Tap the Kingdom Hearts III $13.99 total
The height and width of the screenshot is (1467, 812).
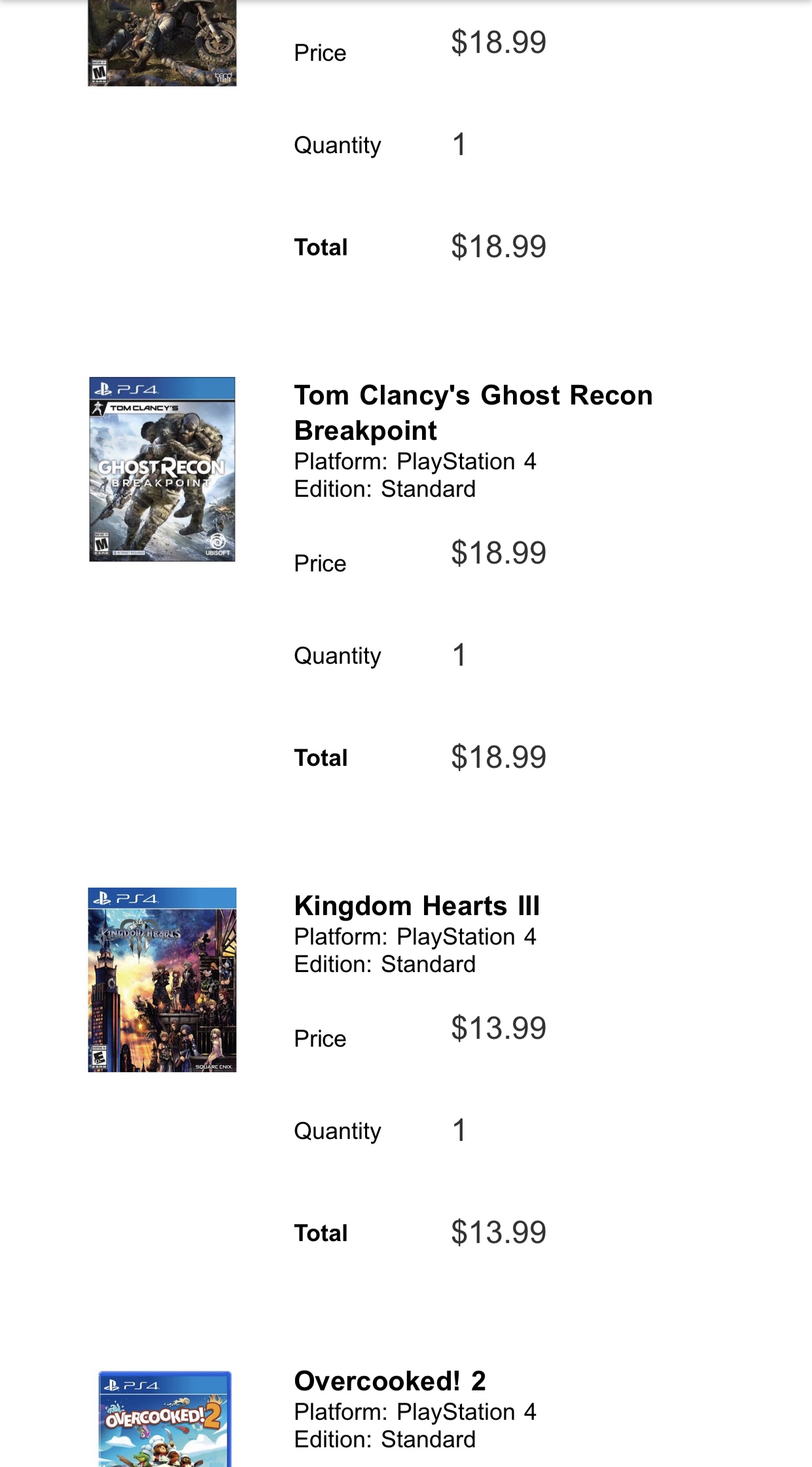click(499, 1233)
